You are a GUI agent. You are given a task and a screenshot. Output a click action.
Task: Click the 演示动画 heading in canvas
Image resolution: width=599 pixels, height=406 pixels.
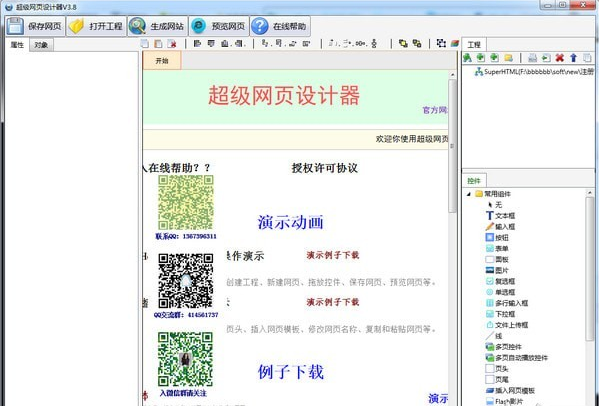290,222
